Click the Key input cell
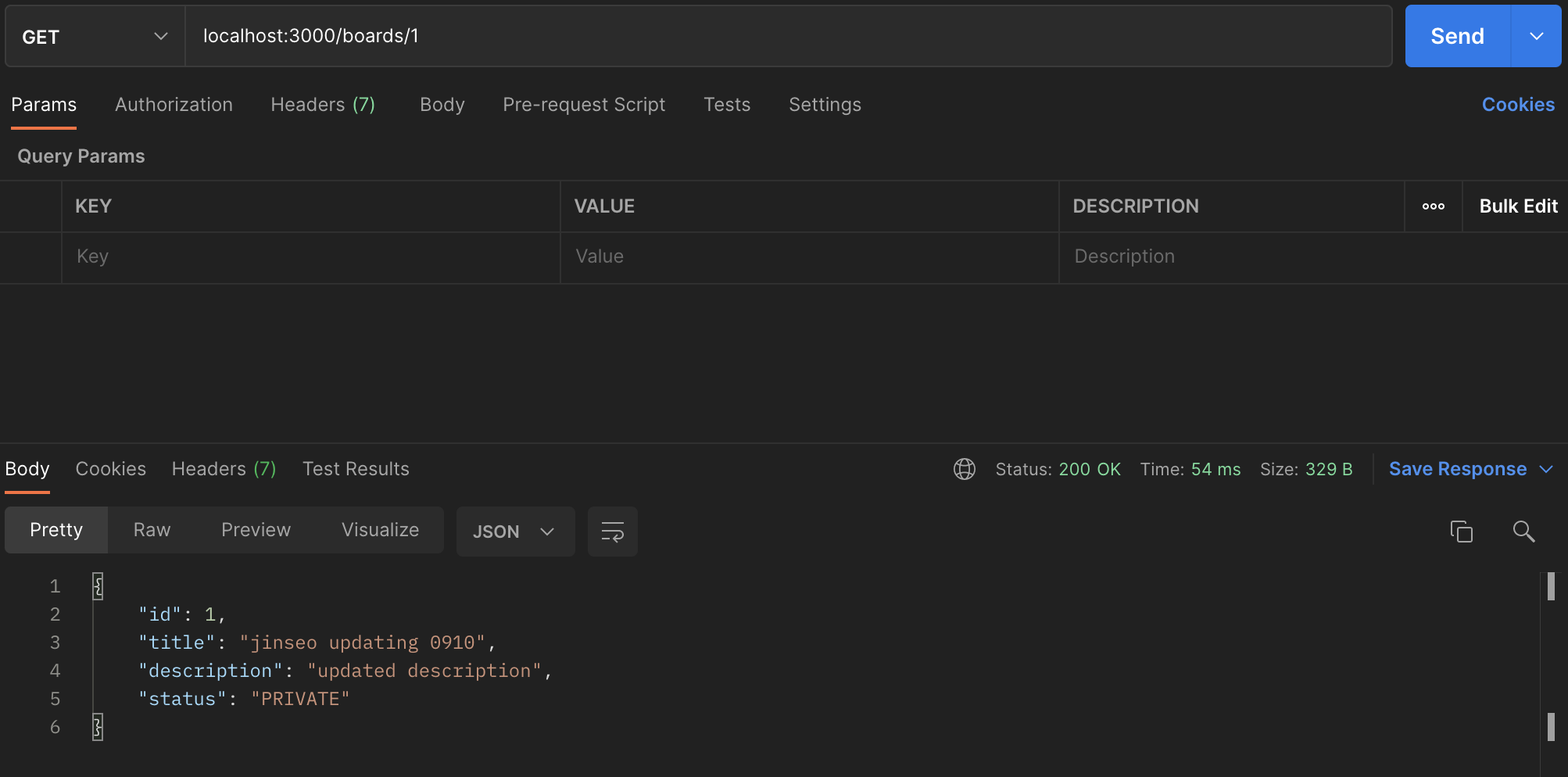The width and height of the screenshot is (1568, 777). point(311,257)
